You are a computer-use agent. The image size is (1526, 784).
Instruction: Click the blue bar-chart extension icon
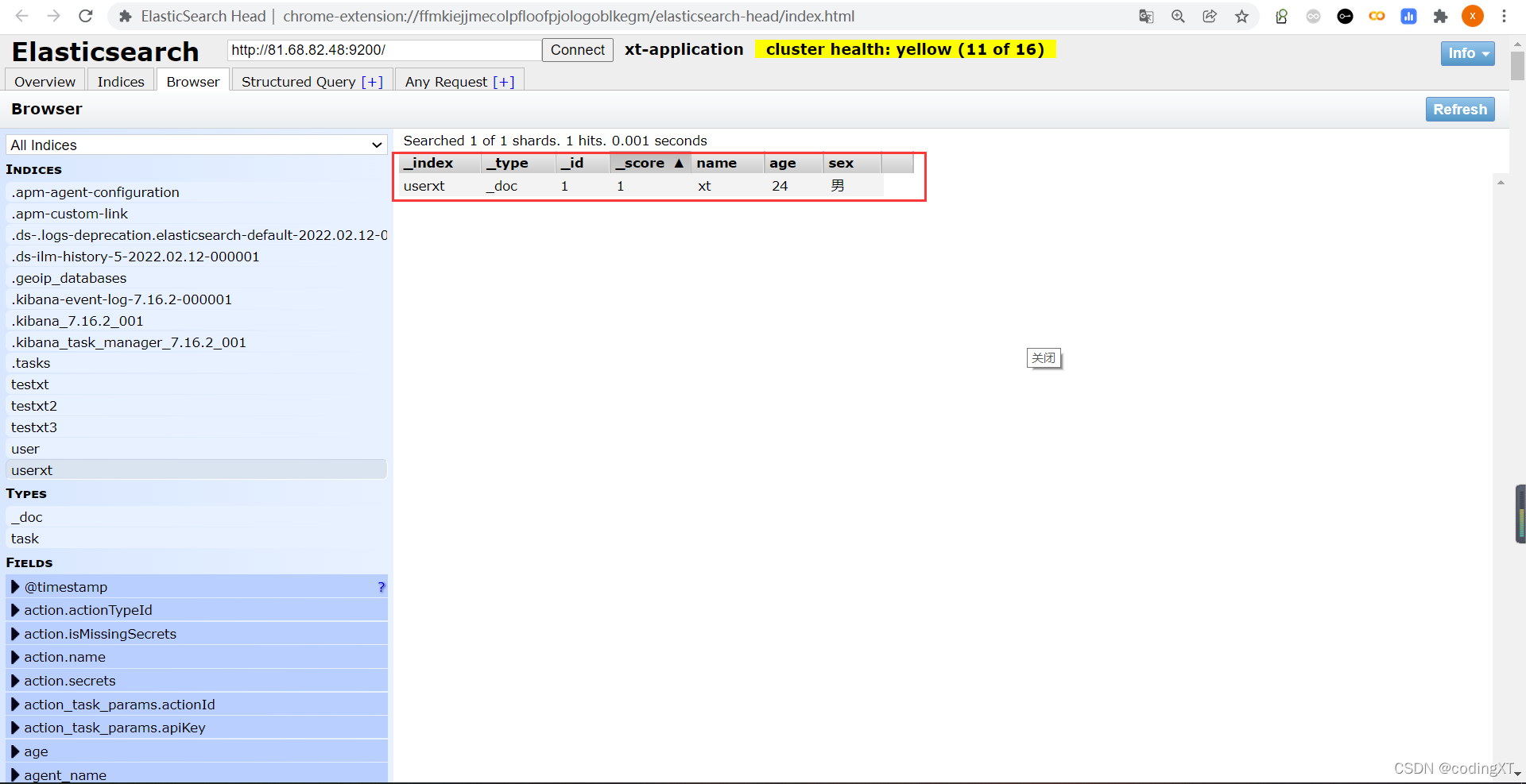point(1408,16)
